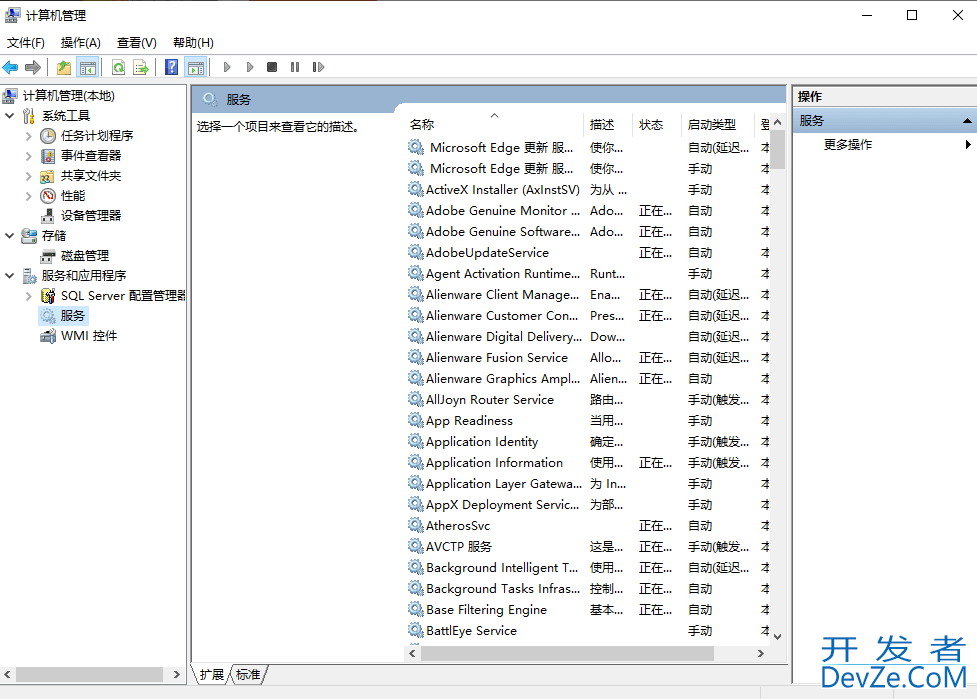Toggle the Show/Hide console tree icon

tap(88, 67)
